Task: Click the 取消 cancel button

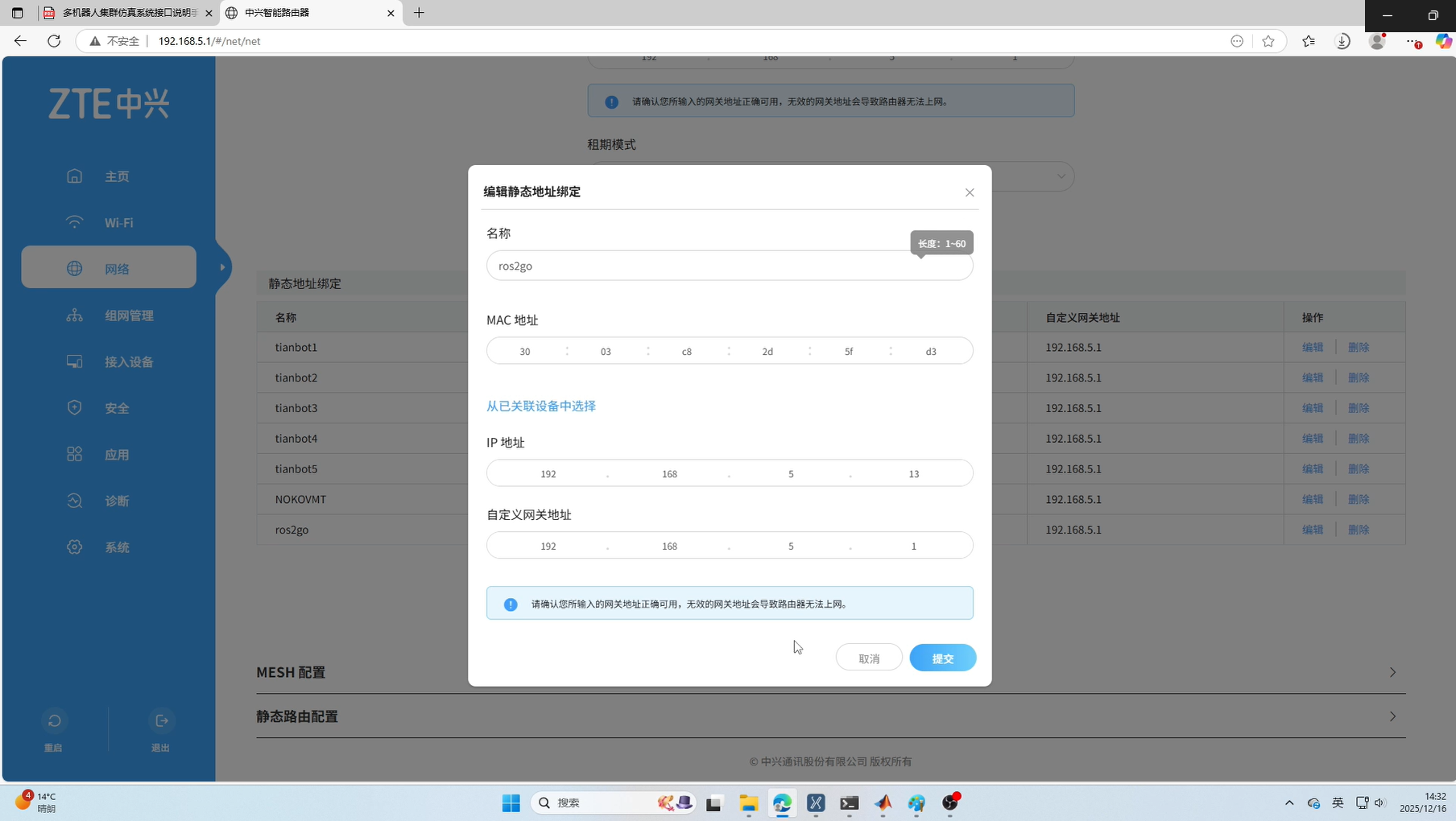Action: [868, 658]
